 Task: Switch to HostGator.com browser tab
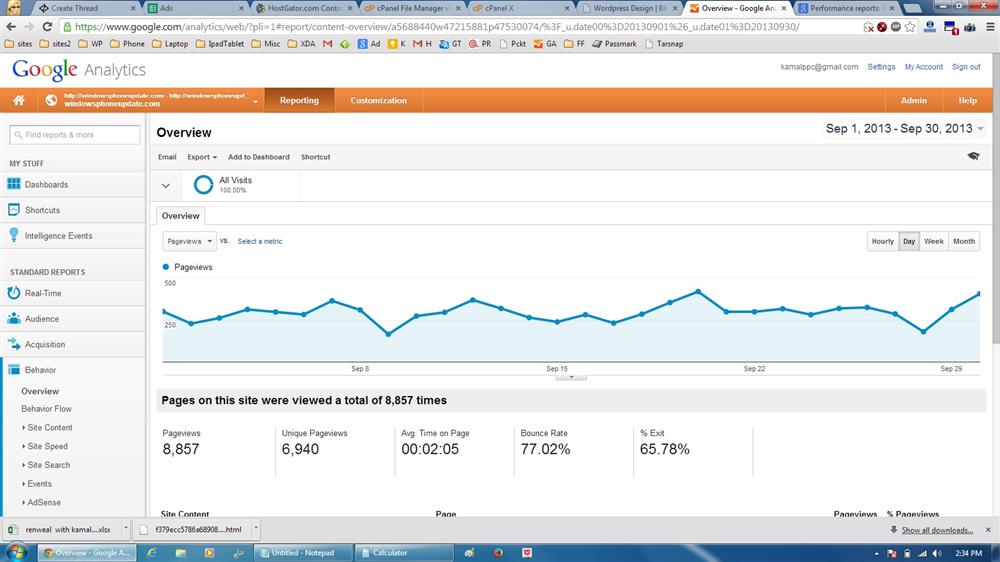304,8
